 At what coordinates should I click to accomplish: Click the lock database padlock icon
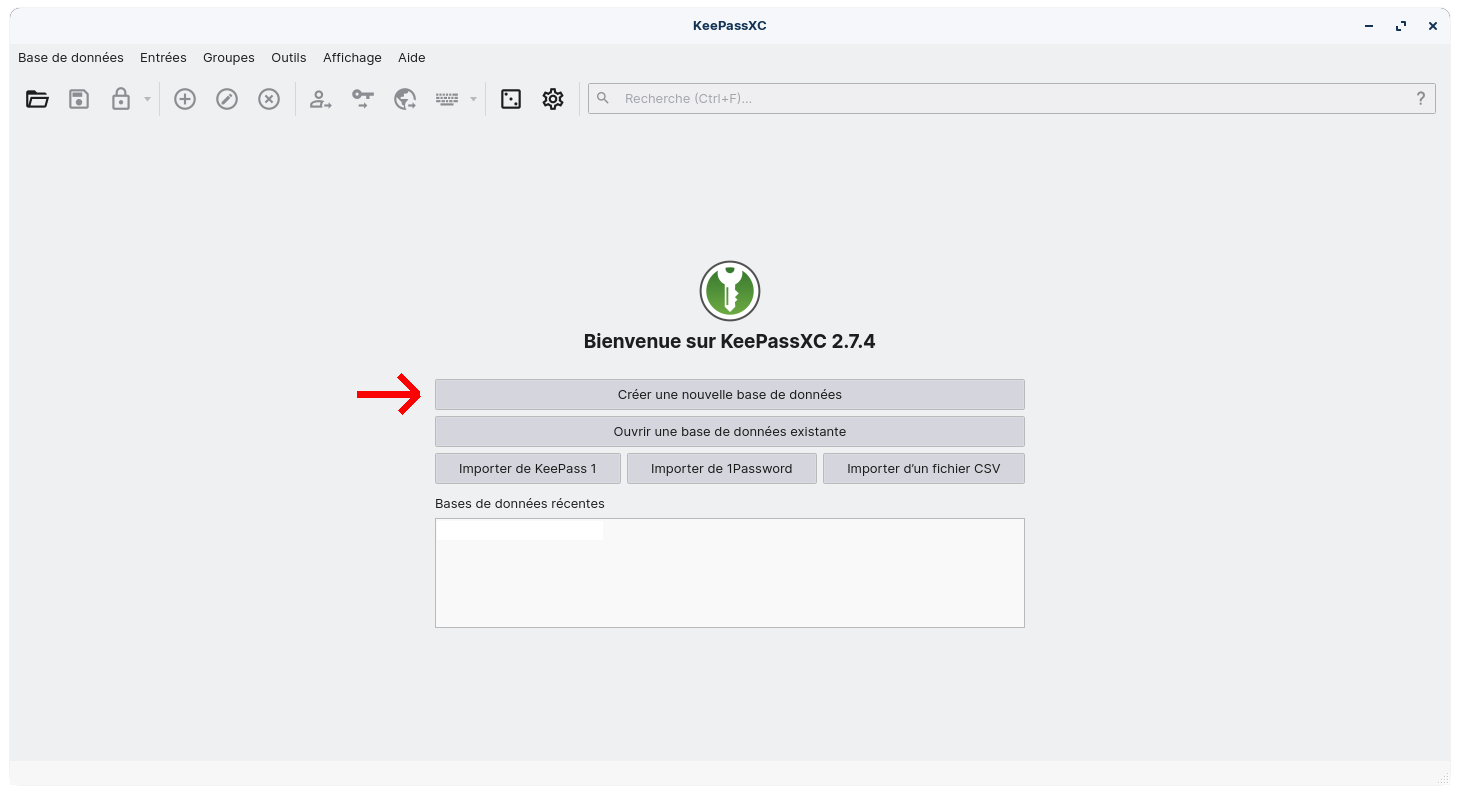pyautogui.click(x=121, y=99)
